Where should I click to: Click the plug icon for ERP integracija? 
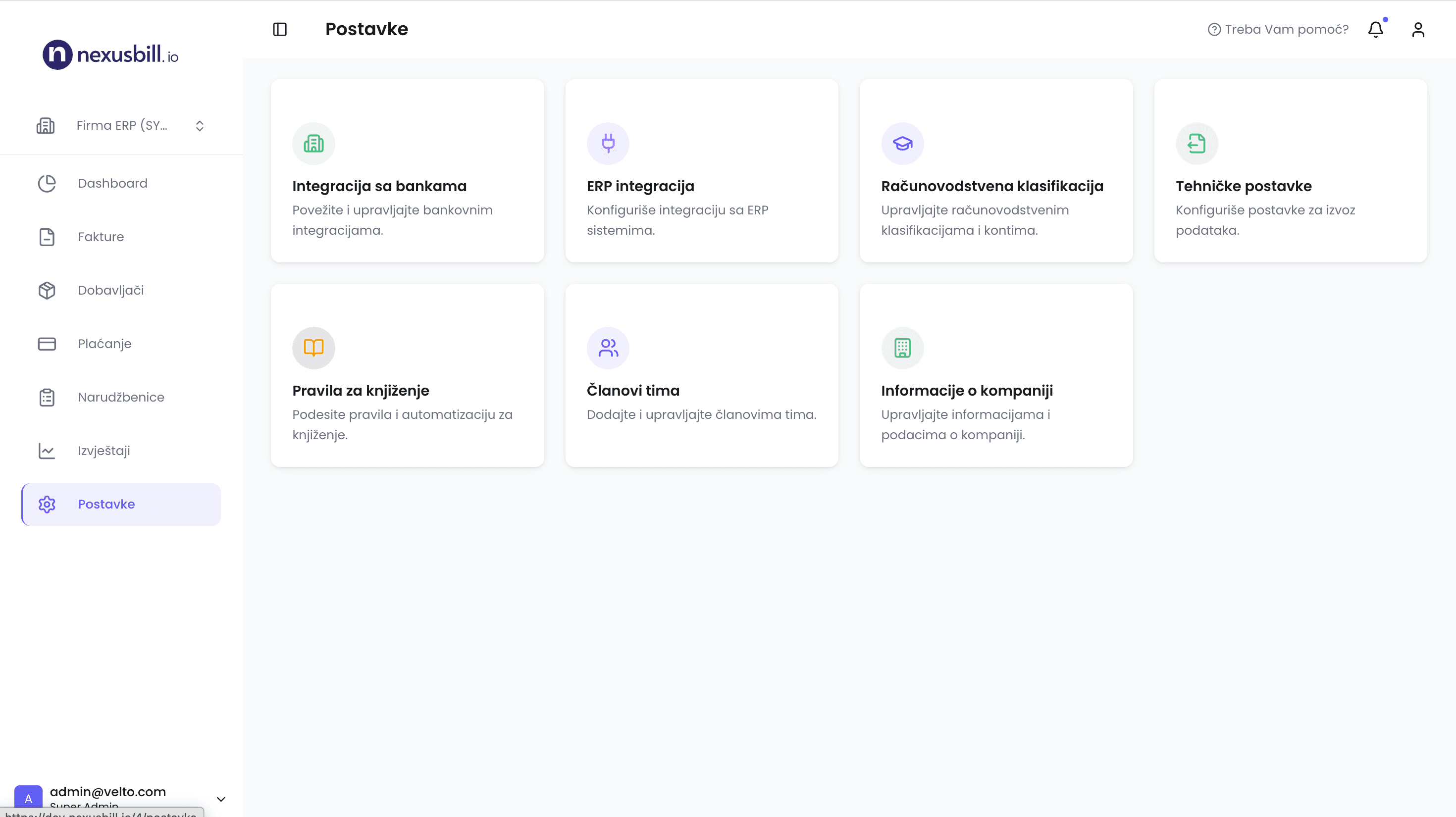608,144
